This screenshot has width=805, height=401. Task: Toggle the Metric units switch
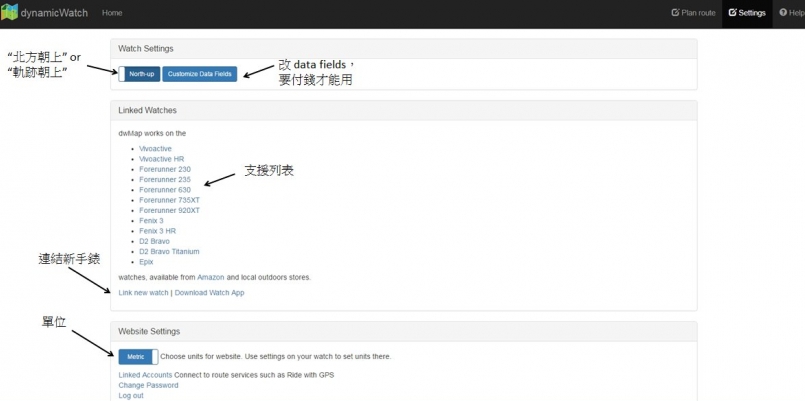click(138, 356)
